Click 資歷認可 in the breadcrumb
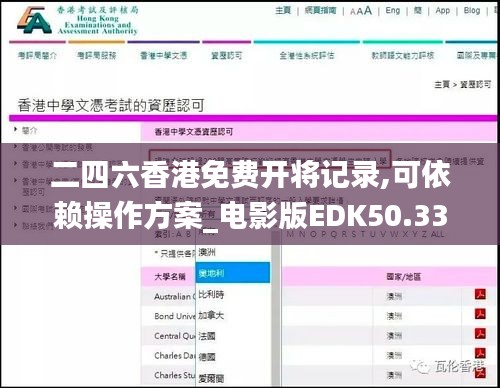This screenshot has height=388, width=500. (x=476, y=85)
